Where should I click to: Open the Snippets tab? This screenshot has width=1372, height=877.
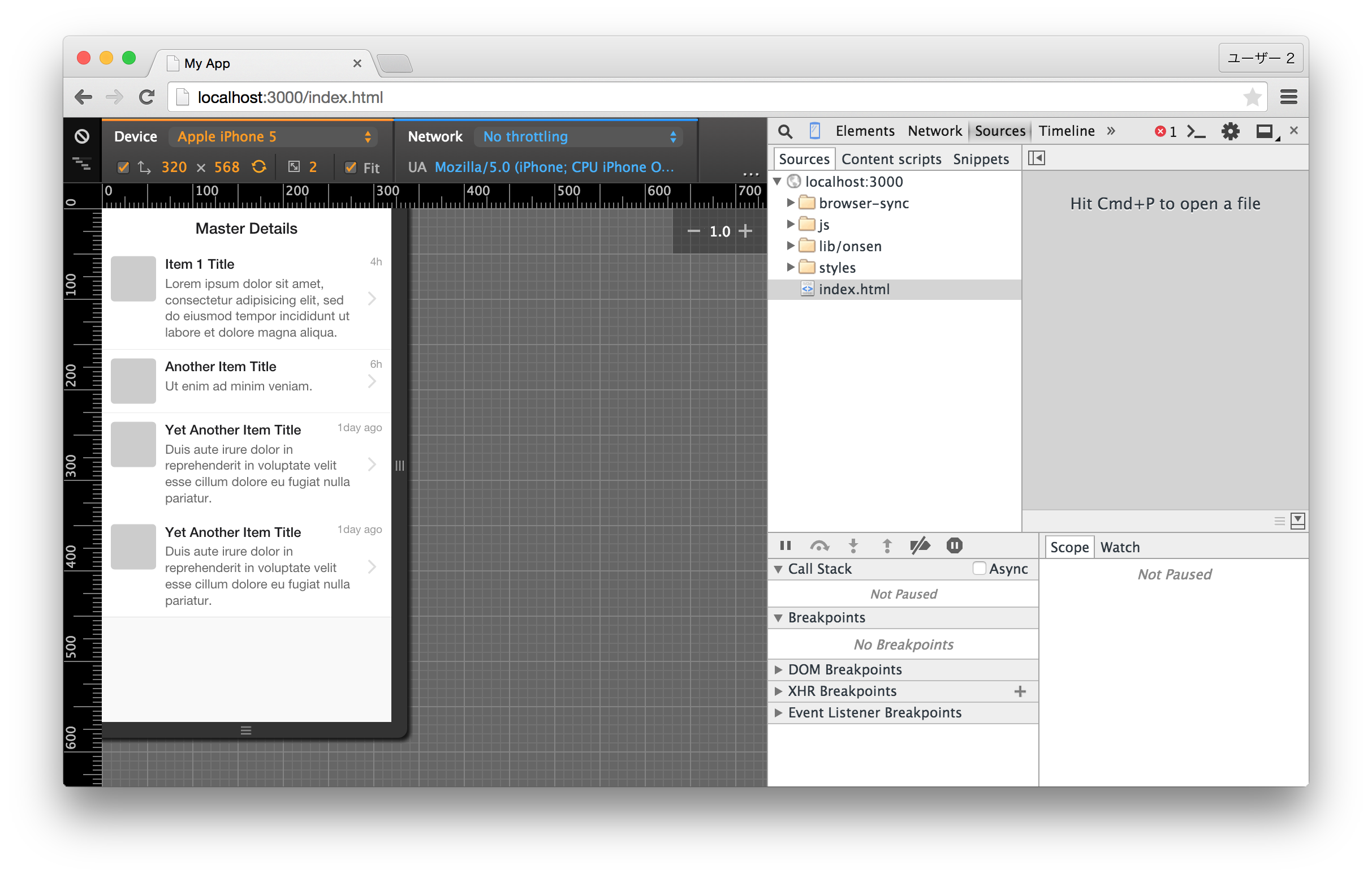pyautogui.click(x=981, y=159)
